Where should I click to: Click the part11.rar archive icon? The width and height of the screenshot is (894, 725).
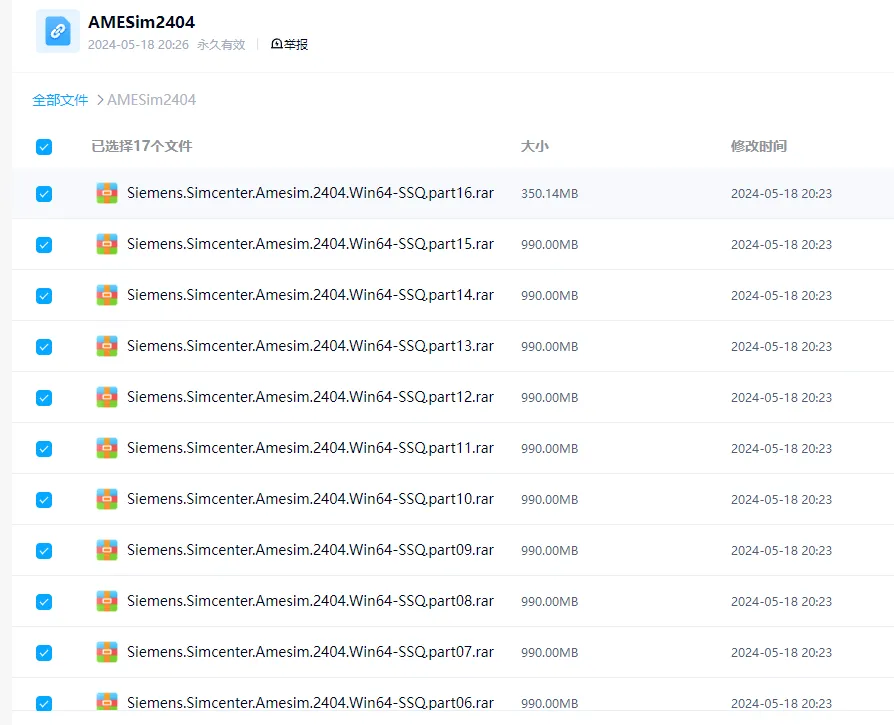point(107,448)
